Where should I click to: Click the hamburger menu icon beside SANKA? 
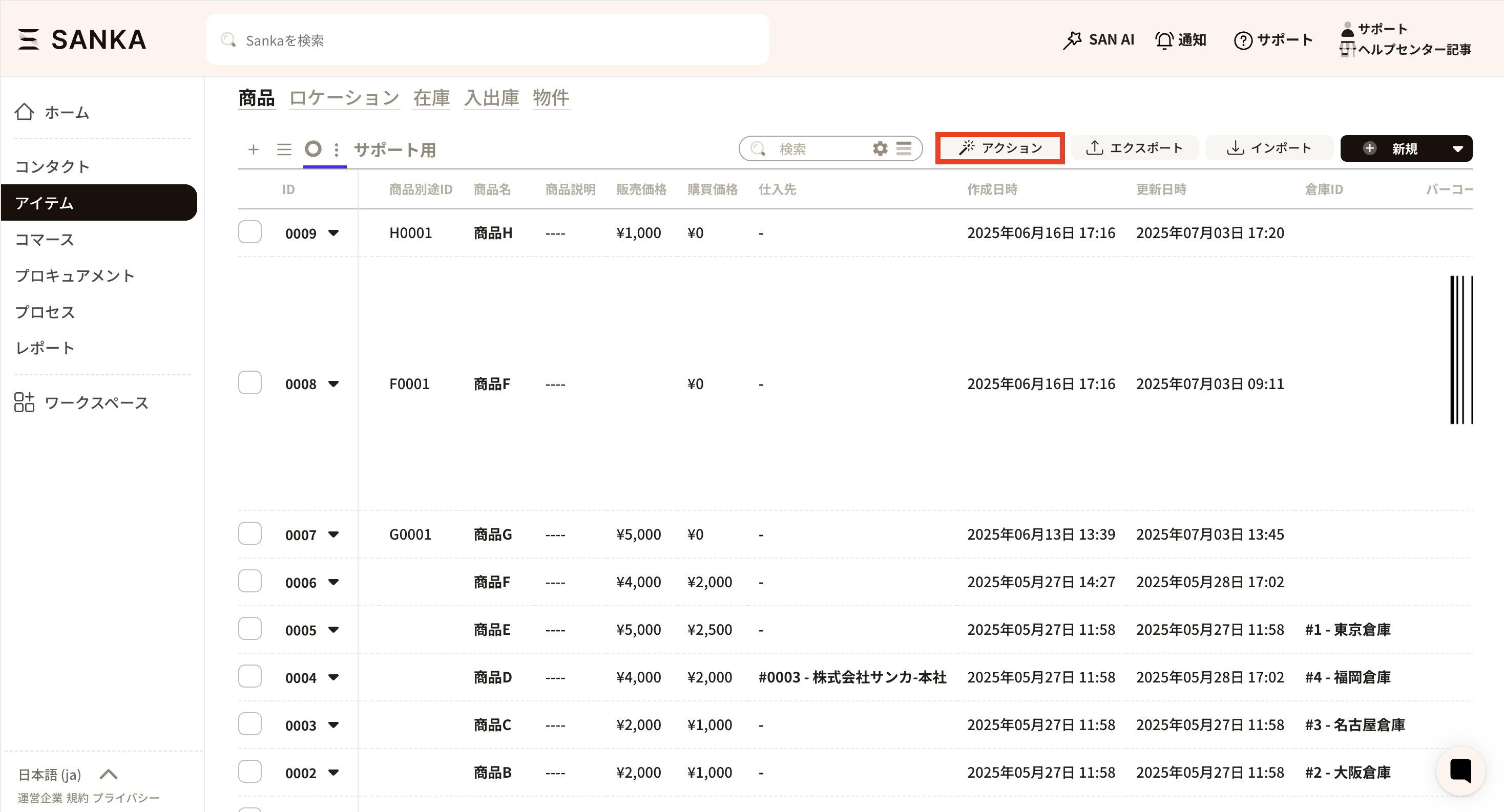28,39
